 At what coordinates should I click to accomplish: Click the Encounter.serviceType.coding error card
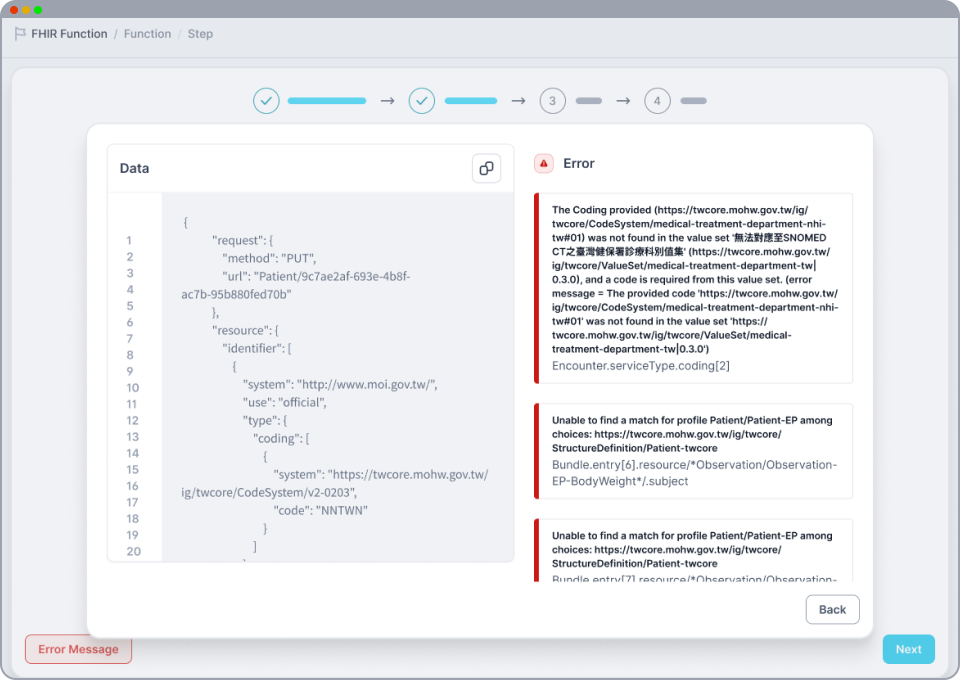(693, 288)
